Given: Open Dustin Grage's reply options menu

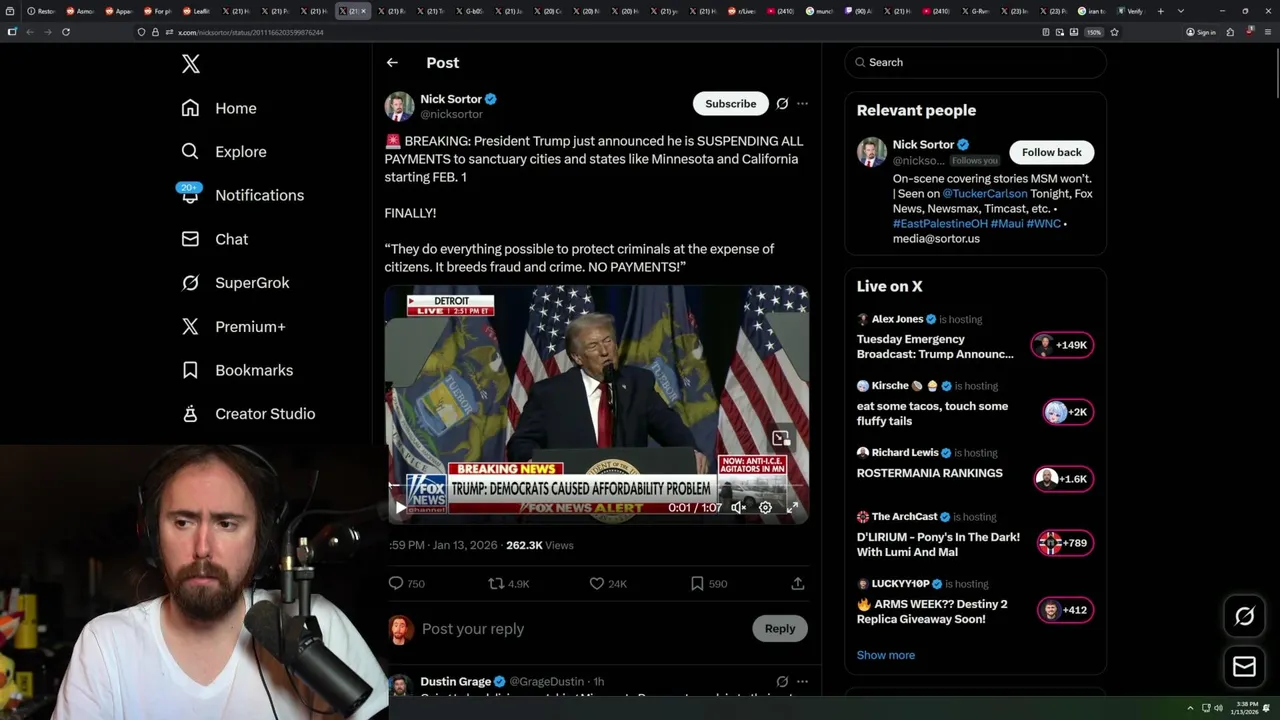Looking at the screenshot, I should point(802,682).
